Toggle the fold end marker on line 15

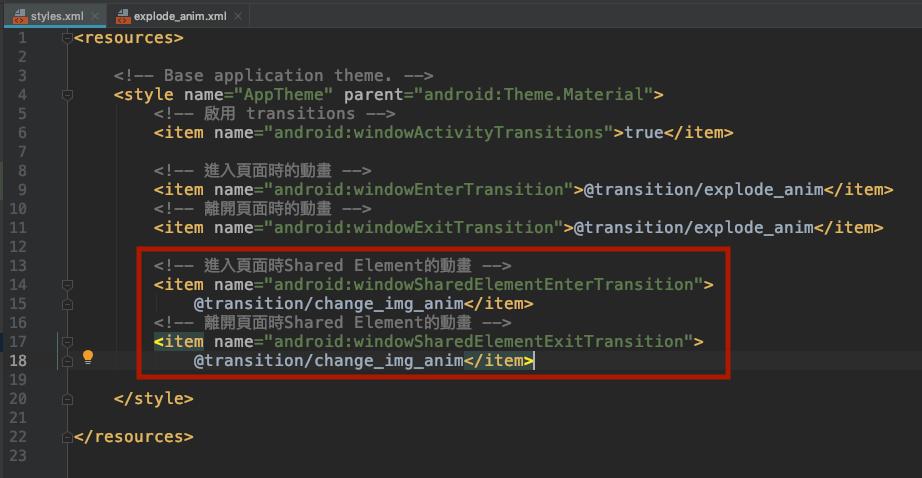click(68, 304)
